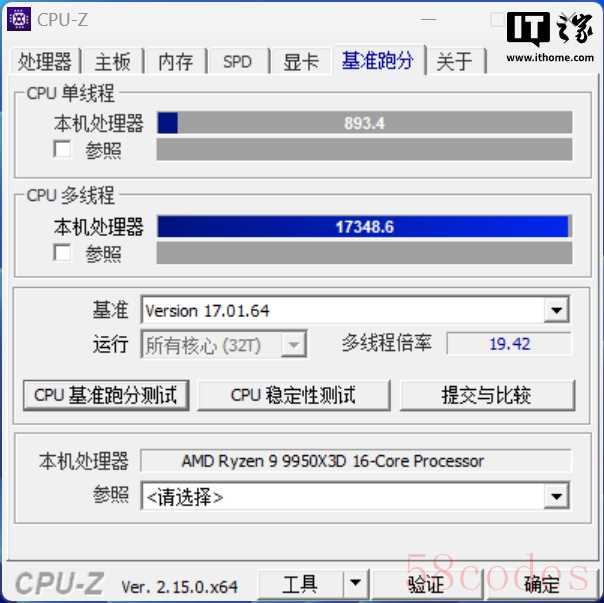Image resolution: width=604 pixels, height=603 pixels.
Task: Switch to the 处理器 tab
Action: click(x=45, y=61)
